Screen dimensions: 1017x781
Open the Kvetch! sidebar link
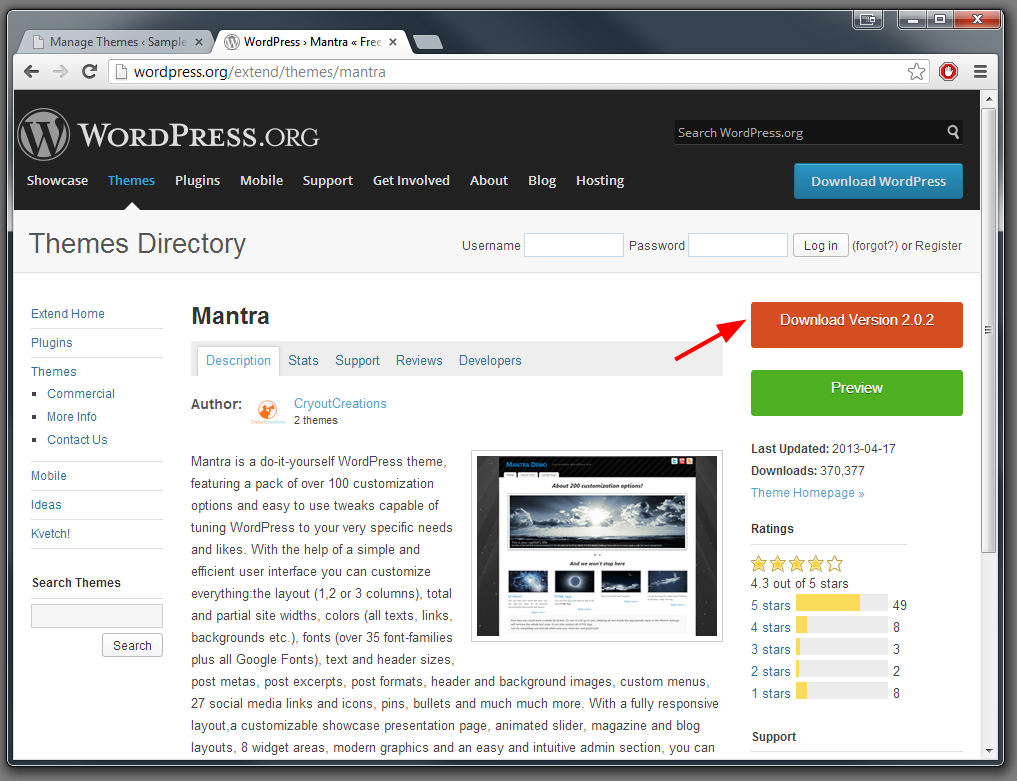click(x=50, y=534)
